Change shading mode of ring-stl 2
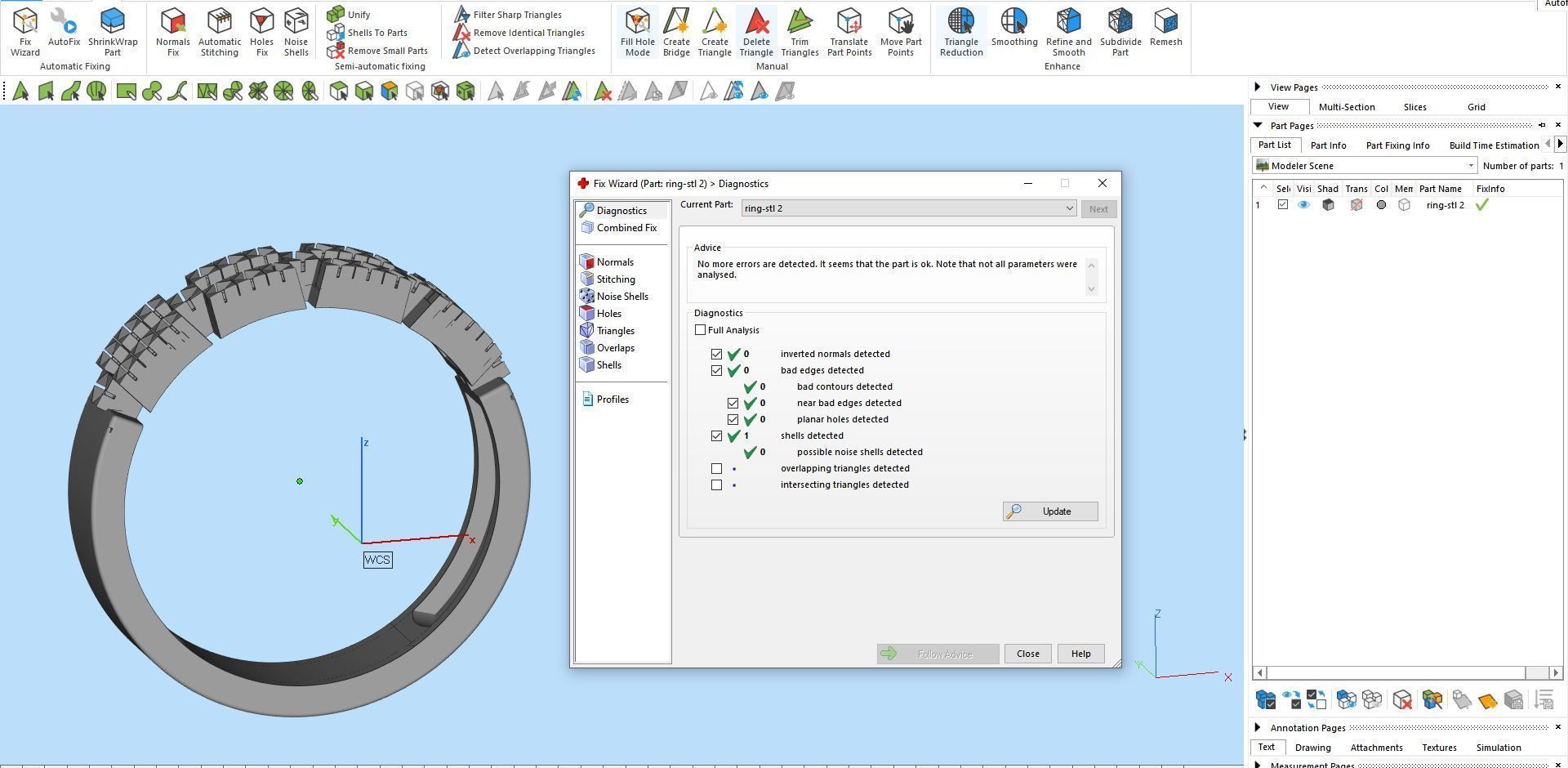The width and height of the screenshot is (1568, 768). [x=1328, y=205]
